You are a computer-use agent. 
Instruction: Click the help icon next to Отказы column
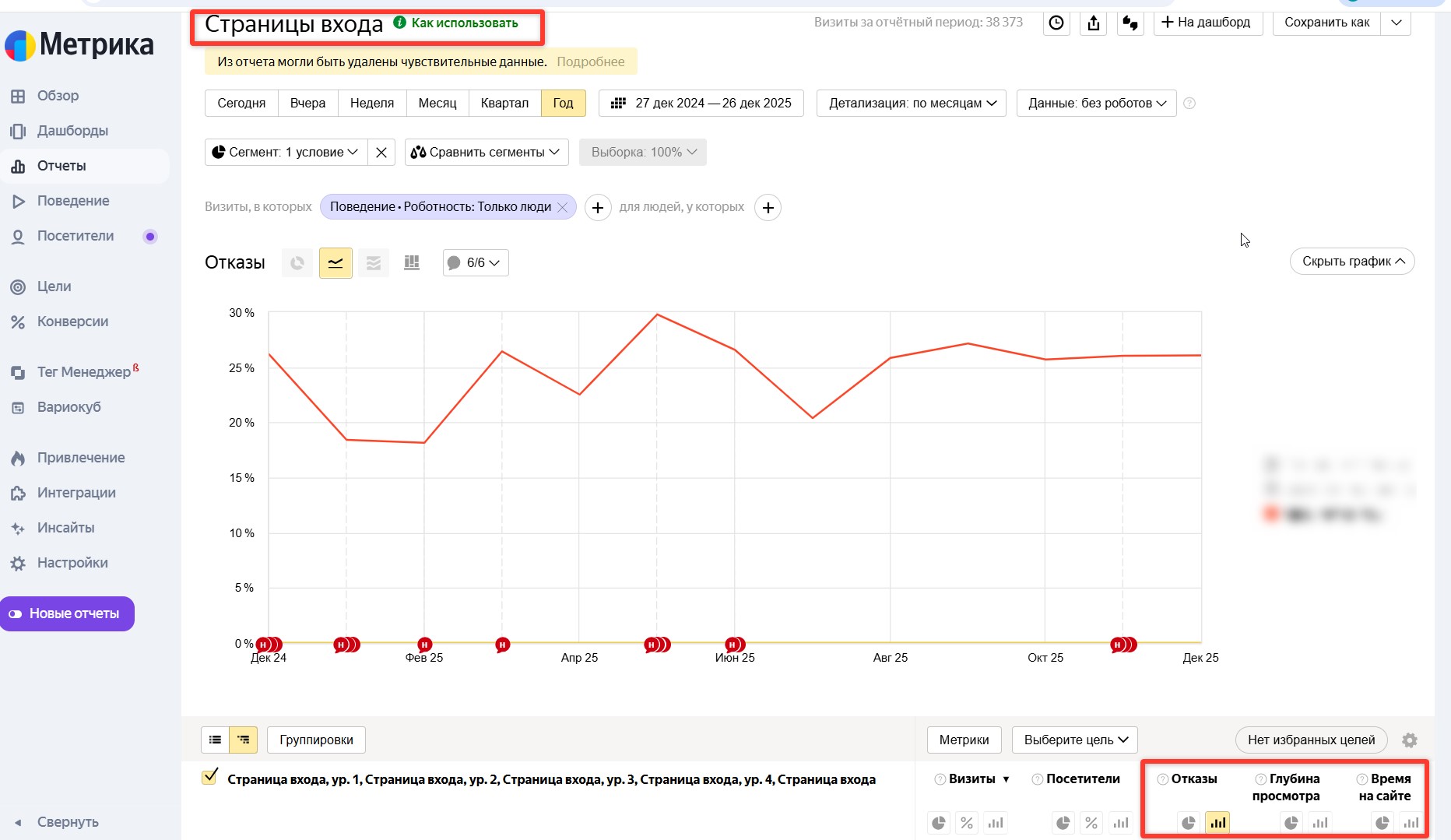click(x=1162, y=779)
